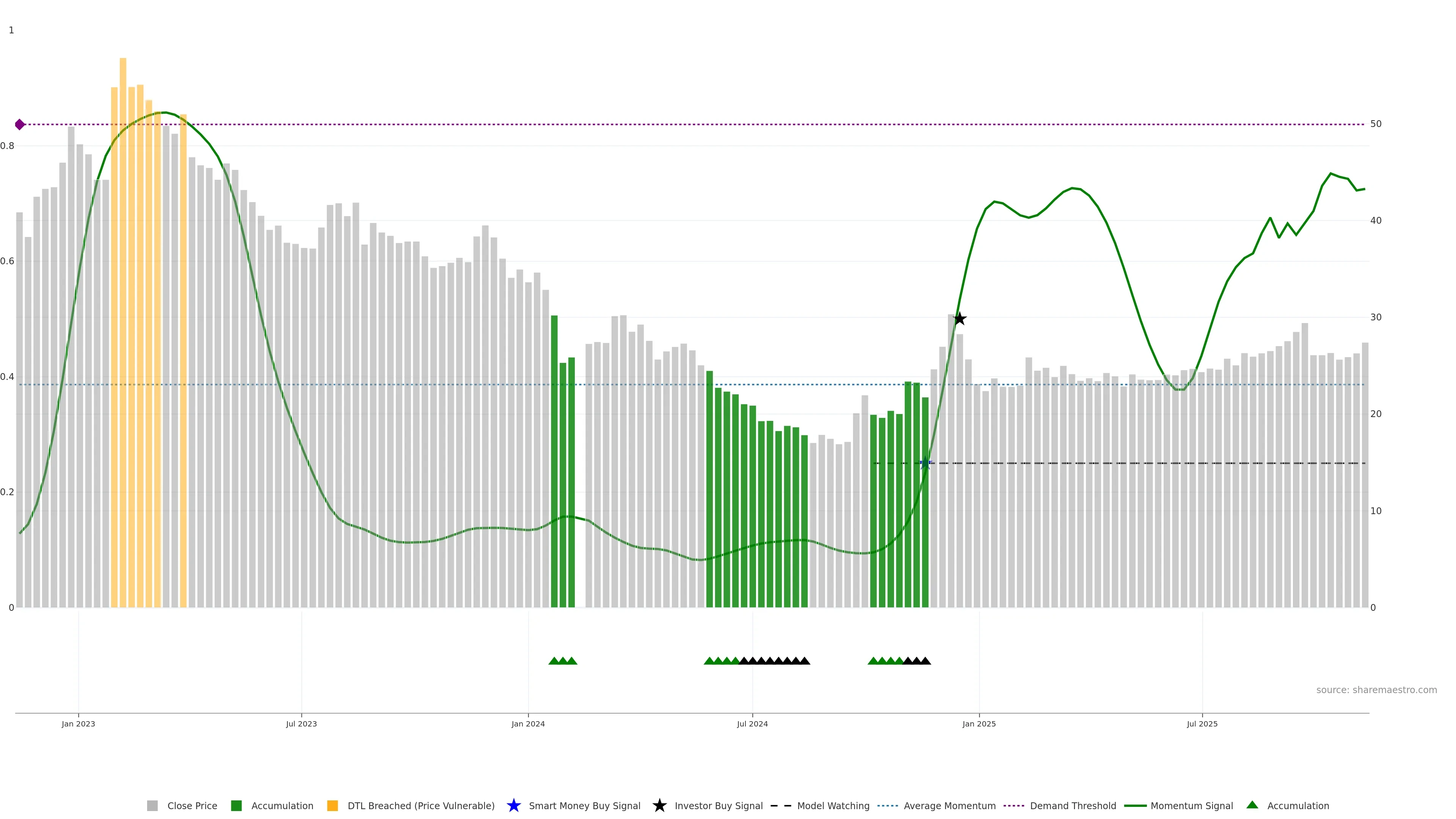This screenshot has height=819, width=1456.
Task: Click the Close Price legend gray swatch
Action: point(152,806)
